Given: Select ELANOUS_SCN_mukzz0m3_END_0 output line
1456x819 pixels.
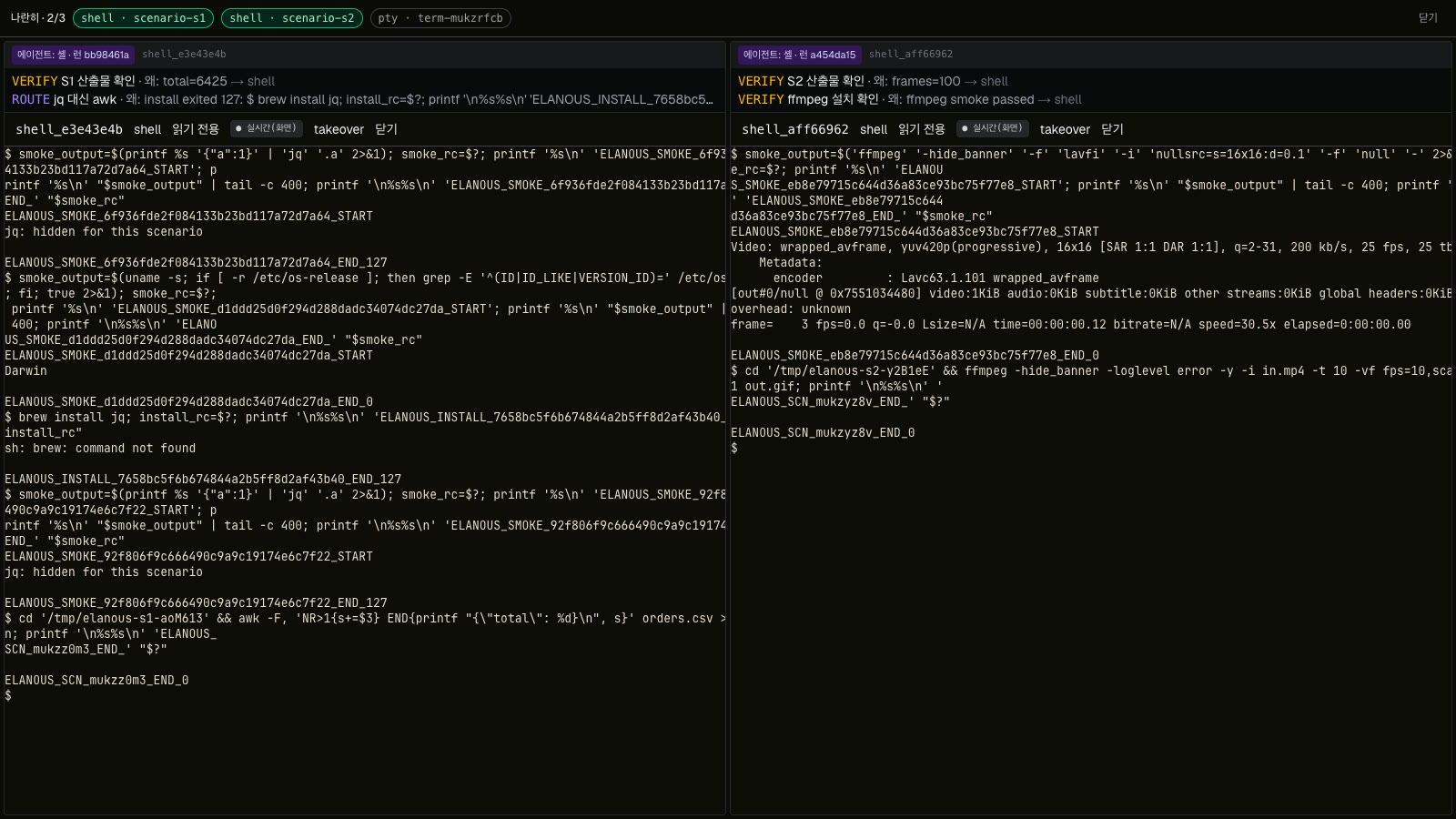Looking at the screenshot, I should (96, 680).
